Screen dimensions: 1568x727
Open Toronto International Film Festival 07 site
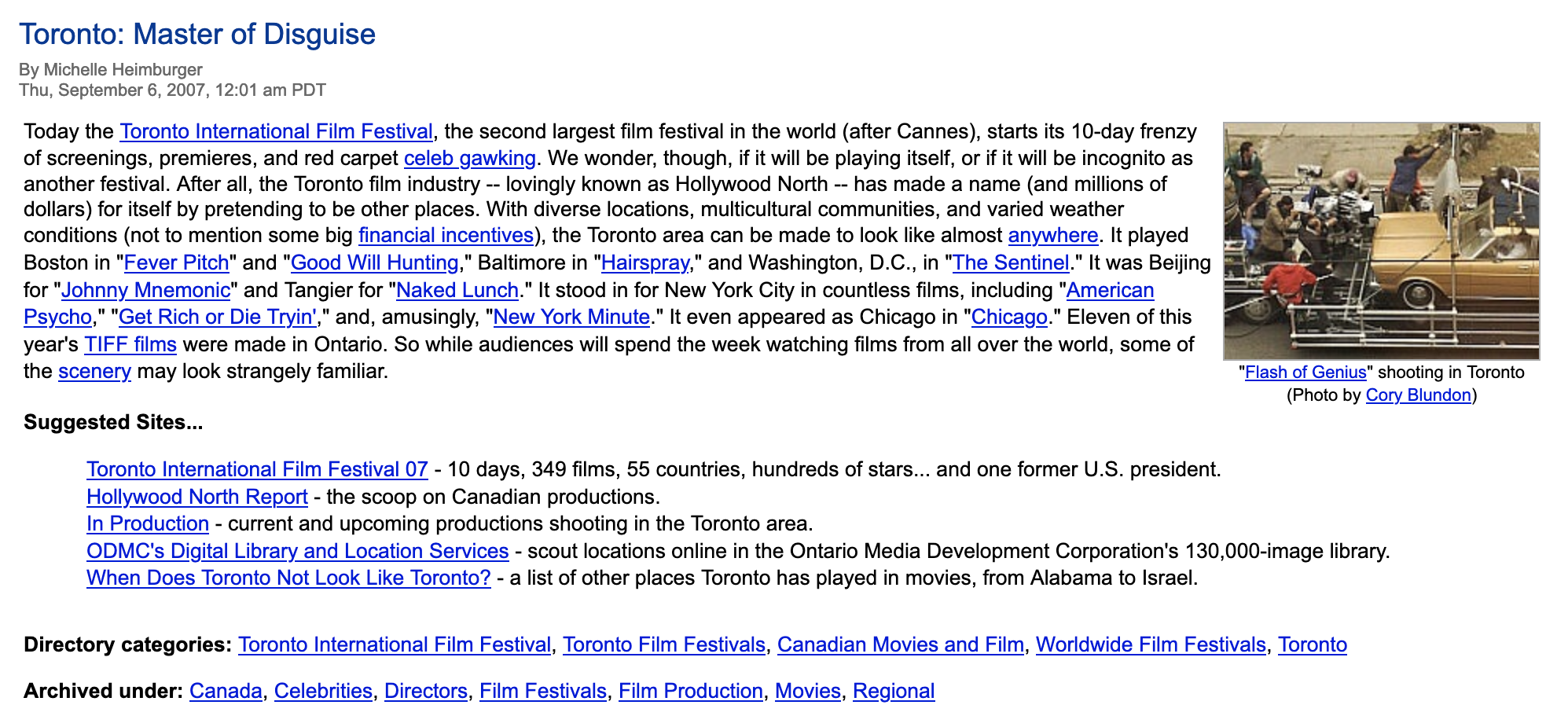(x=257, y=469)
